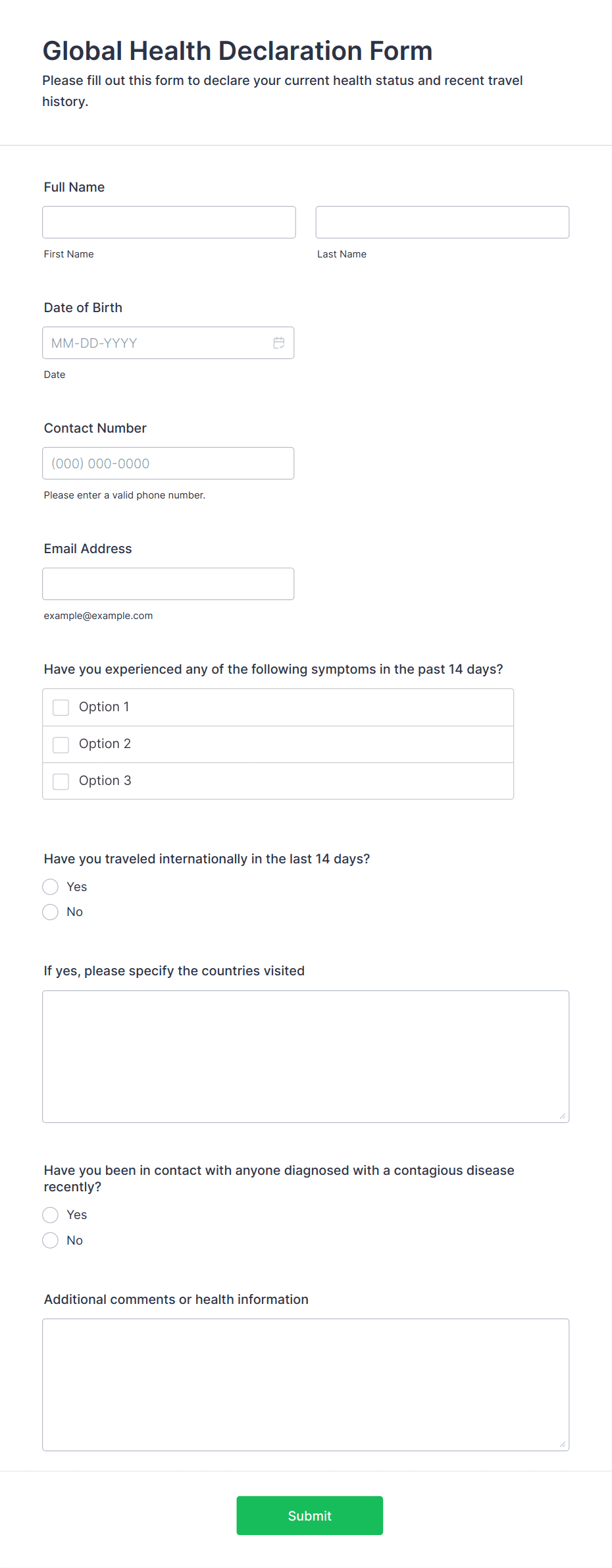This screenshot has height=1568, width=612.
Task: Click the Contact Number field
Action: coord(168,464)
